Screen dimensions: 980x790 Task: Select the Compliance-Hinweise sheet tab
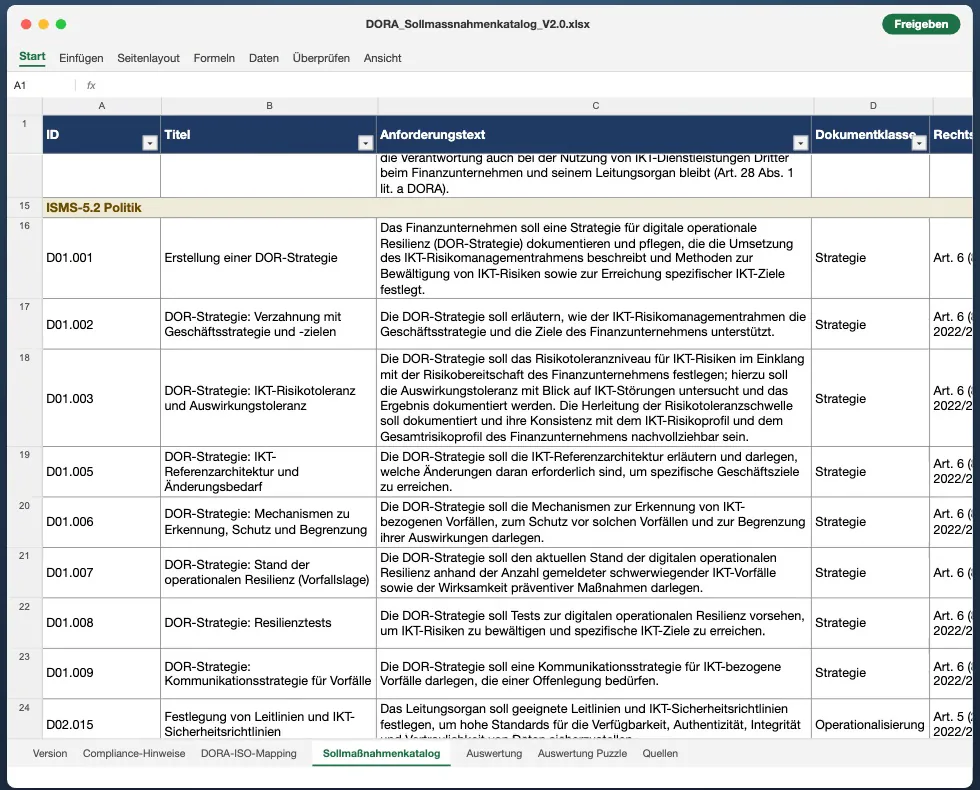[x=134, y=753]
